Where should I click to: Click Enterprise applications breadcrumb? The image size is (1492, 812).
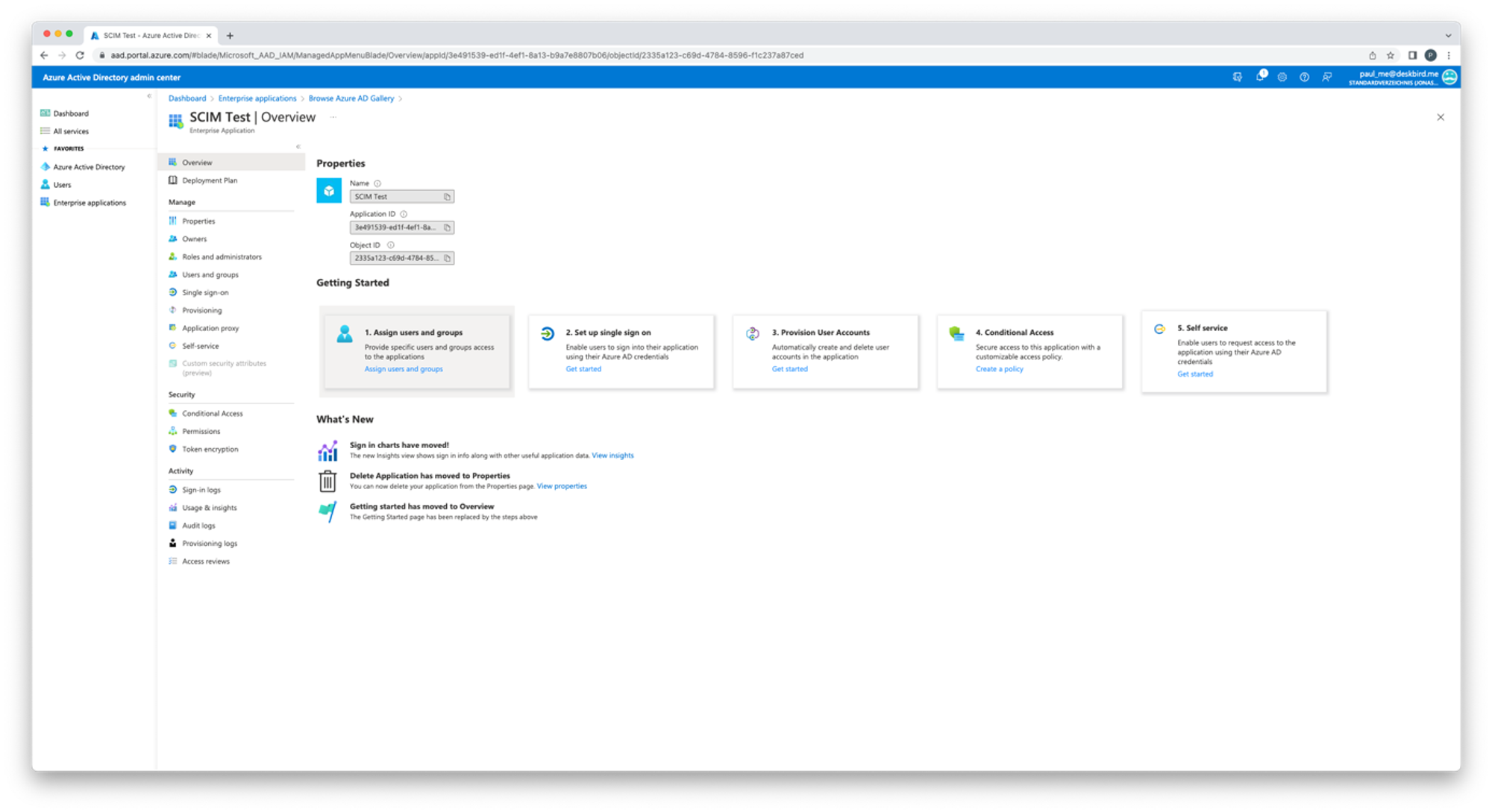click(257, 98)
